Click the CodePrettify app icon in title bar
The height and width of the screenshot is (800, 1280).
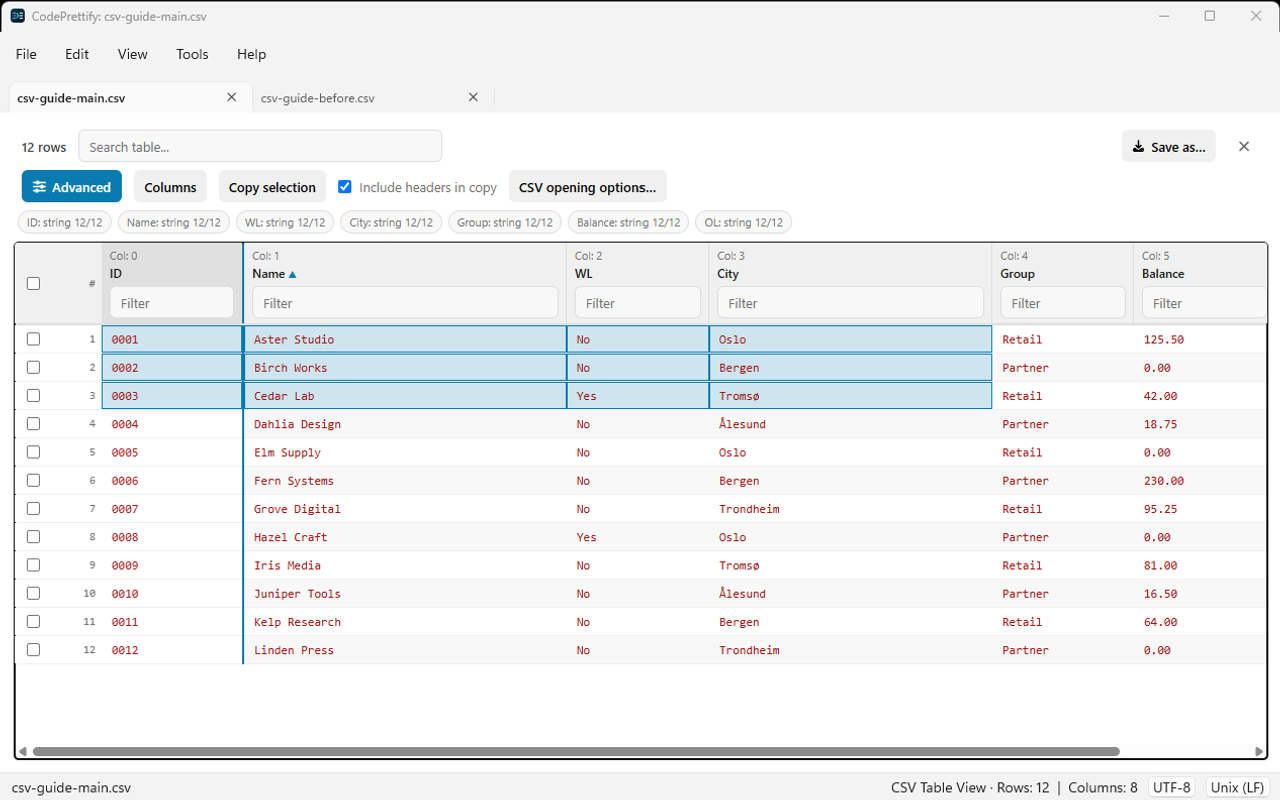coord(17,16)
